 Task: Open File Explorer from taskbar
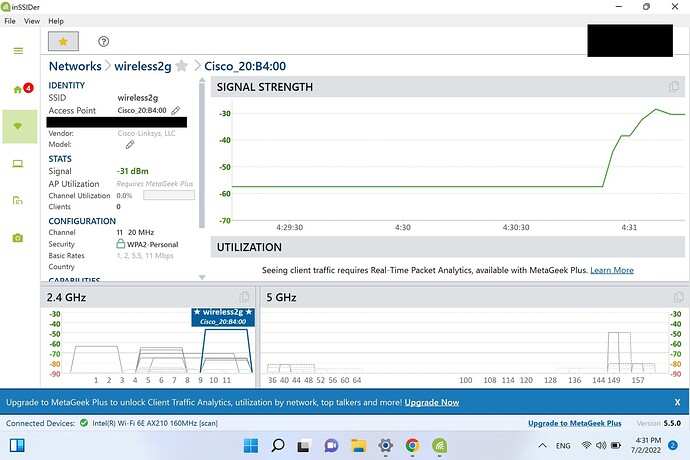coord(359,446)
